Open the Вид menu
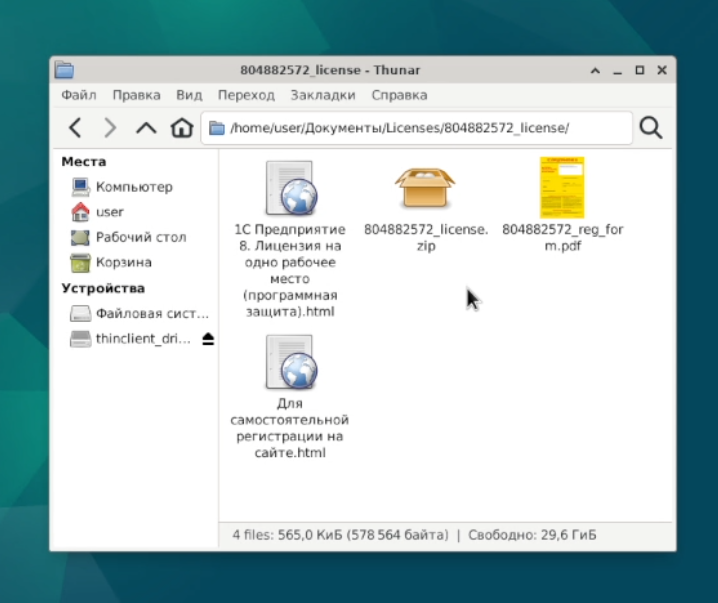The image size is (718, 603). [189, 95]
